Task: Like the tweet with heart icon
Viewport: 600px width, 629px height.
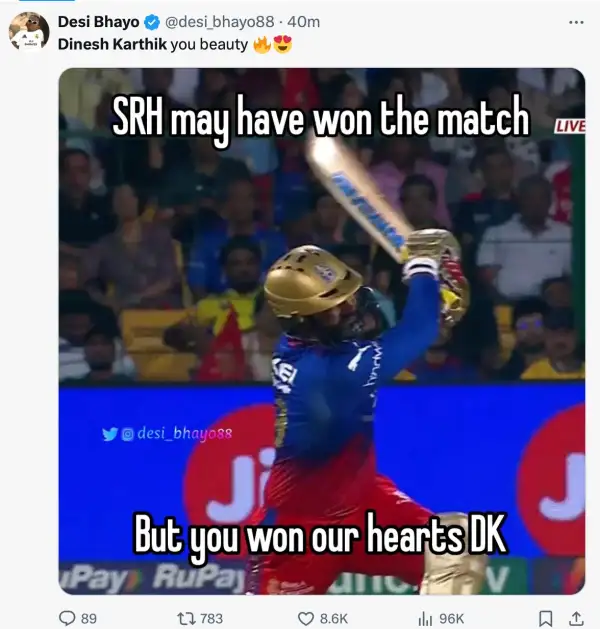Action: pyautogui.click(x=306, y=618)
